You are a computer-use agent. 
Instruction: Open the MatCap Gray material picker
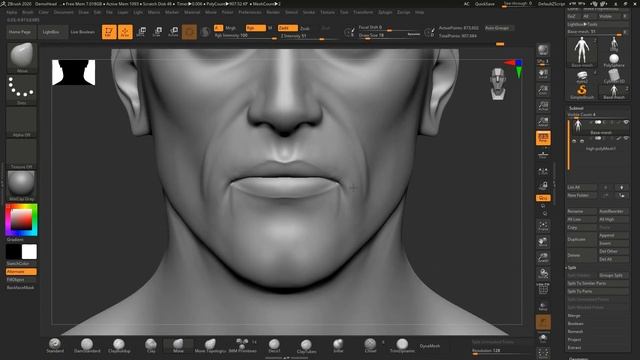point(22,186)
